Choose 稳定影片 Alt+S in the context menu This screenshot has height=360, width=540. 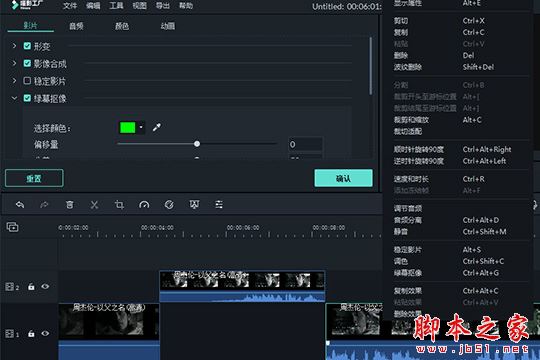pyautogui.click(x=461, y=250)
